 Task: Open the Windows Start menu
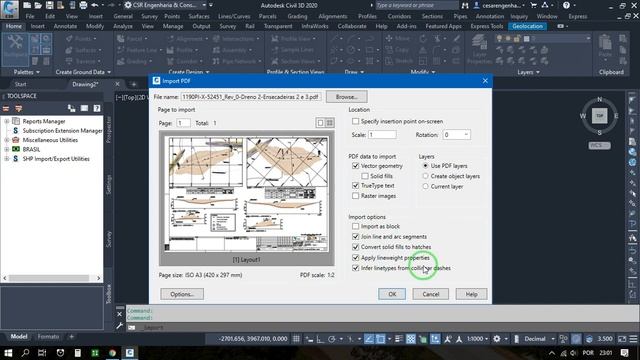(x=8, y=353)
